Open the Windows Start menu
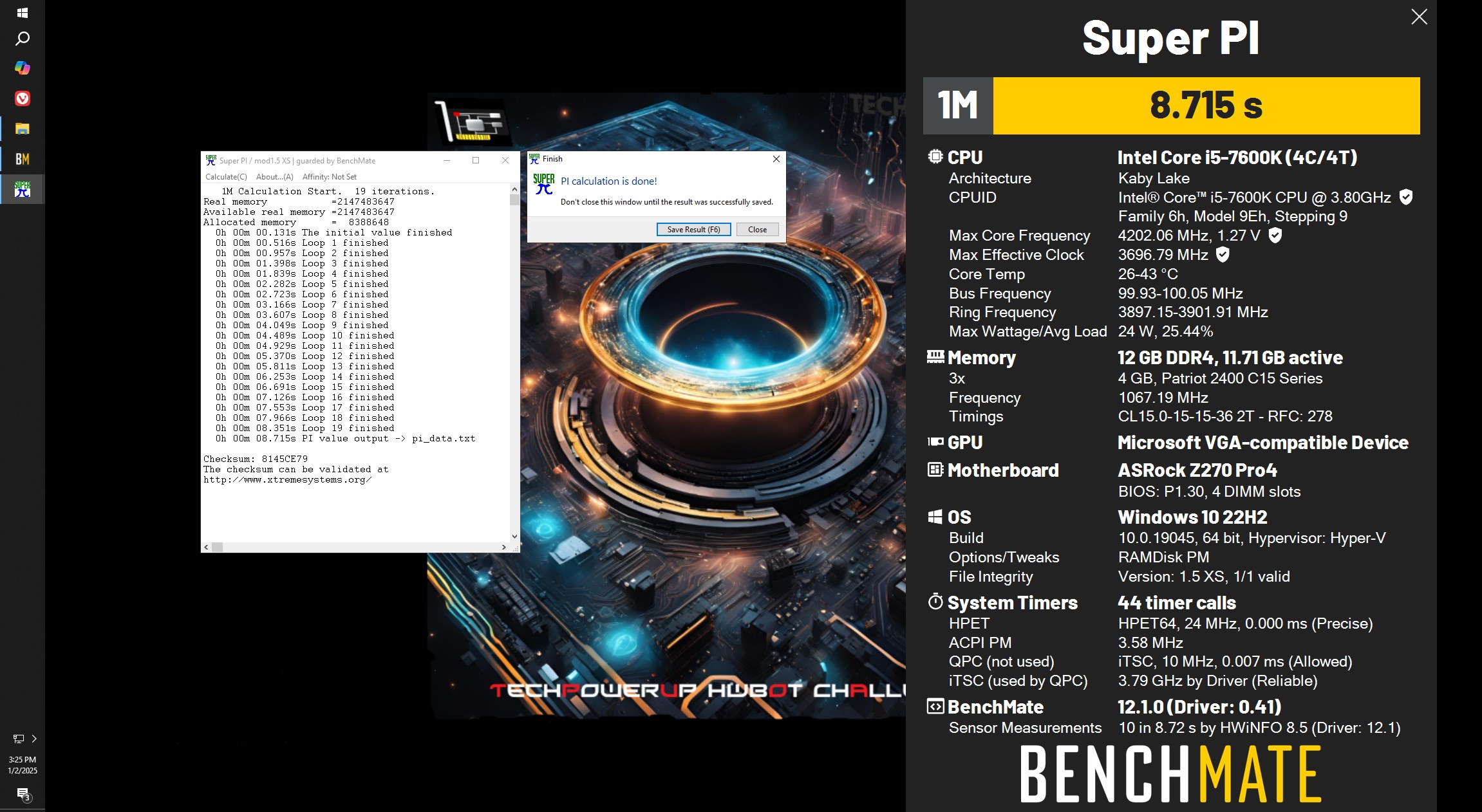Image resolution: width=1482 pixels, height=812 pixels. point(22,12)
